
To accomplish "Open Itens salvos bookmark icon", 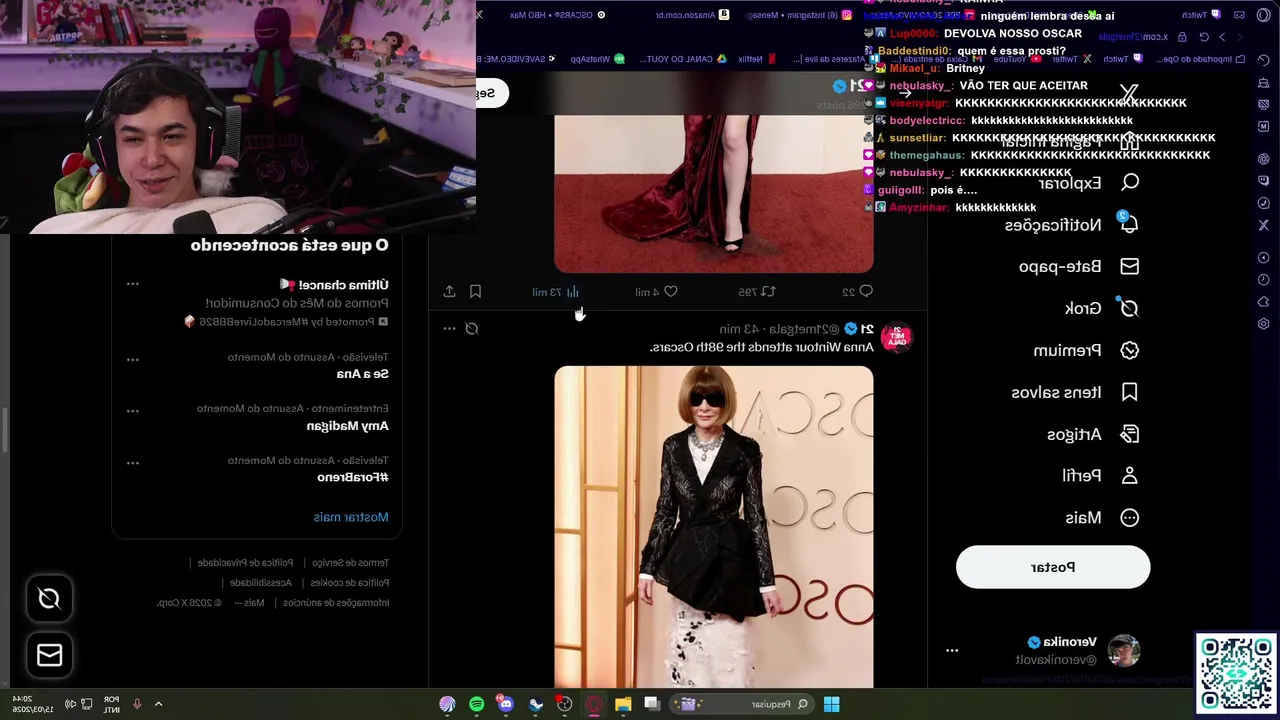I will [1130, 392].
